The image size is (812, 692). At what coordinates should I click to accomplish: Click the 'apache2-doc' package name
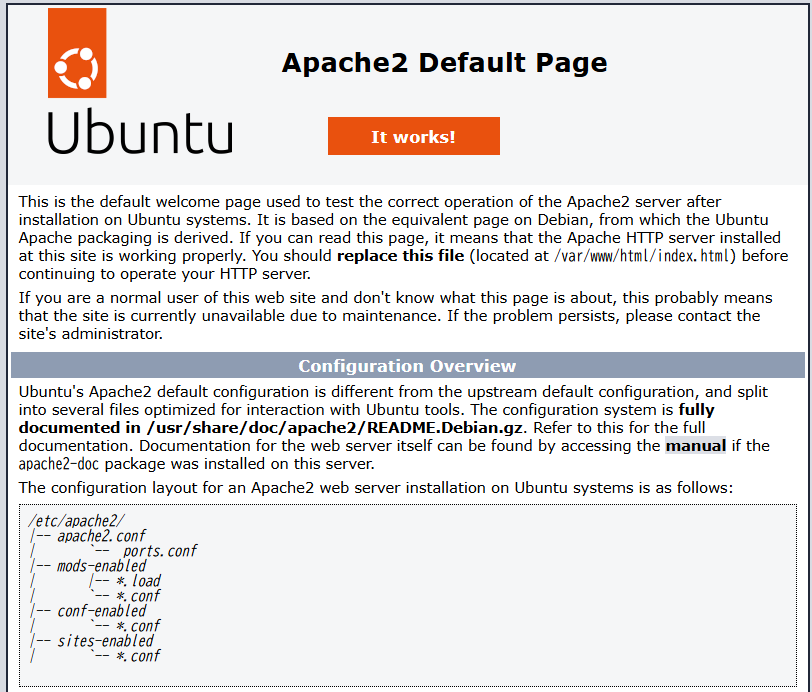click(x=59, y=464)
